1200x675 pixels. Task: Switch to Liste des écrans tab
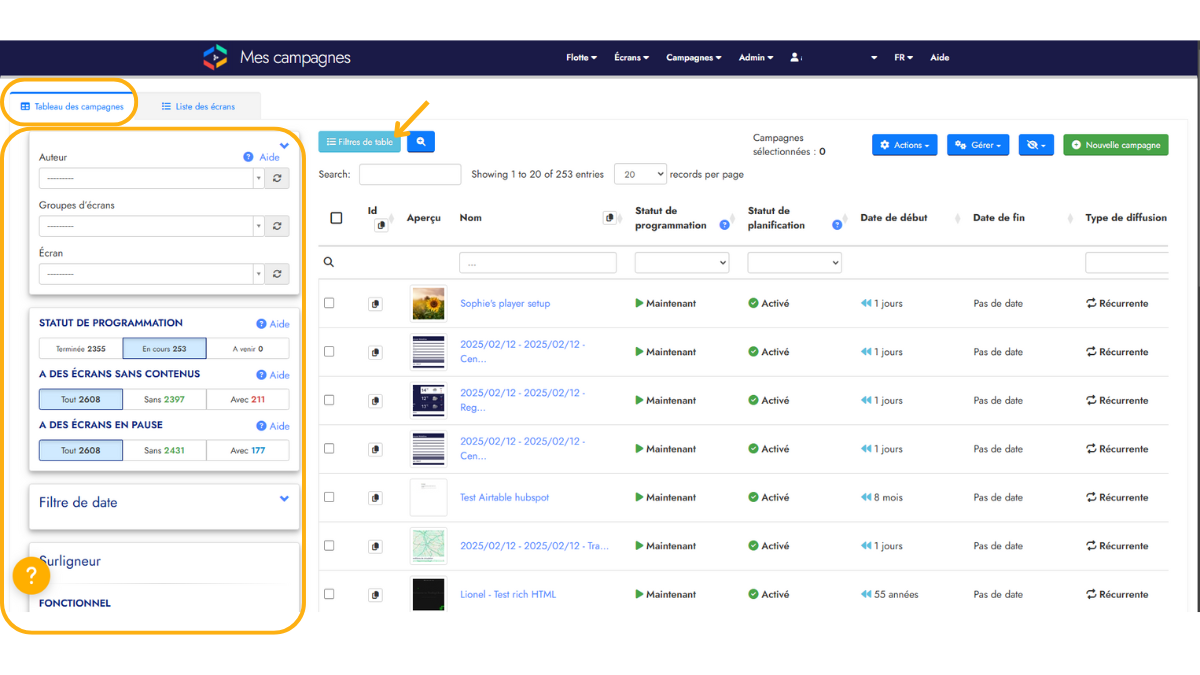[x=198, y=106]
